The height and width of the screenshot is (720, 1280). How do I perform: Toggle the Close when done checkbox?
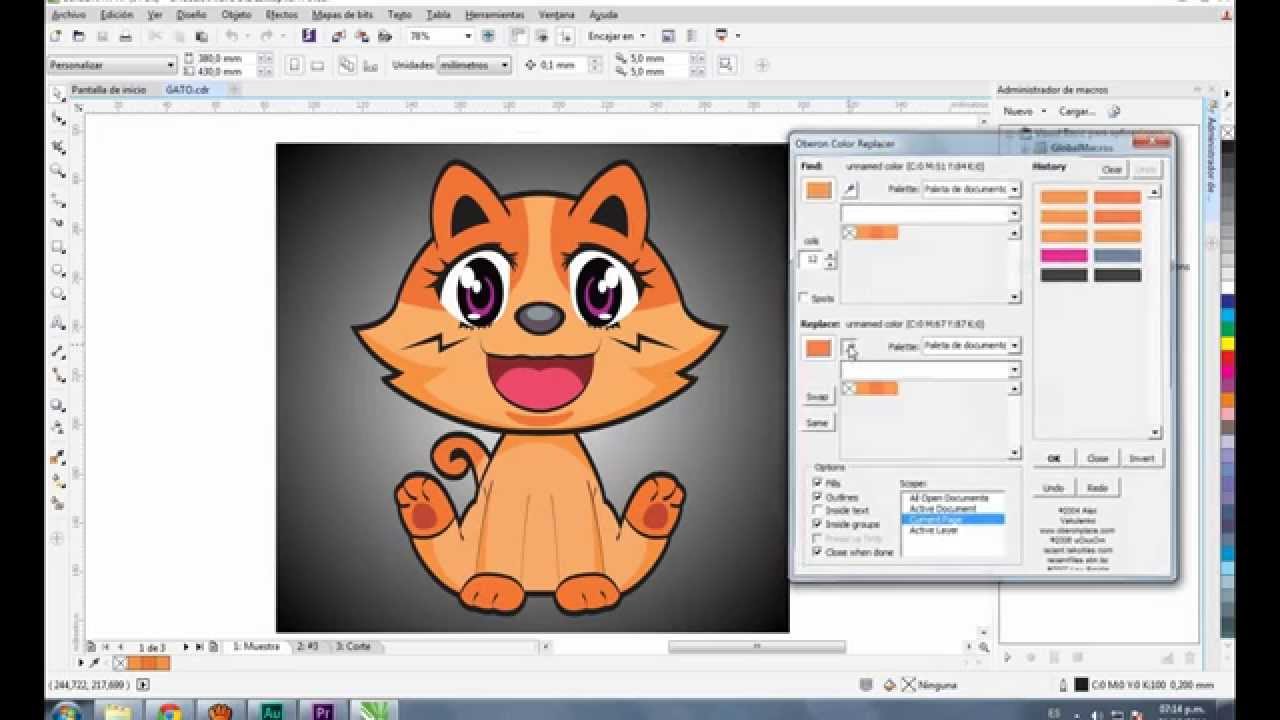point(818,552)
